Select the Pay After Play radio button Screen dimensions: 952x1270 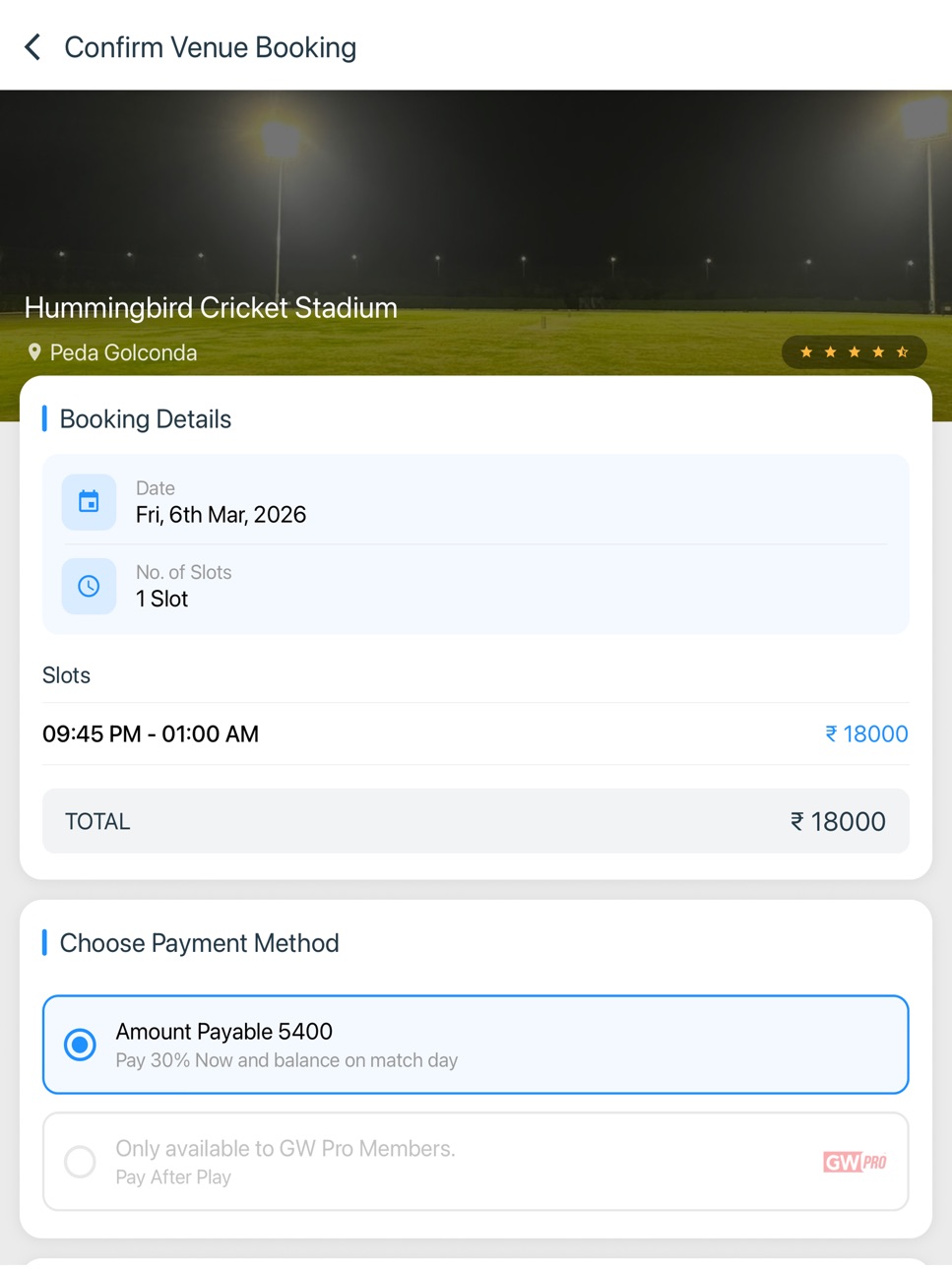[80, 1162]
